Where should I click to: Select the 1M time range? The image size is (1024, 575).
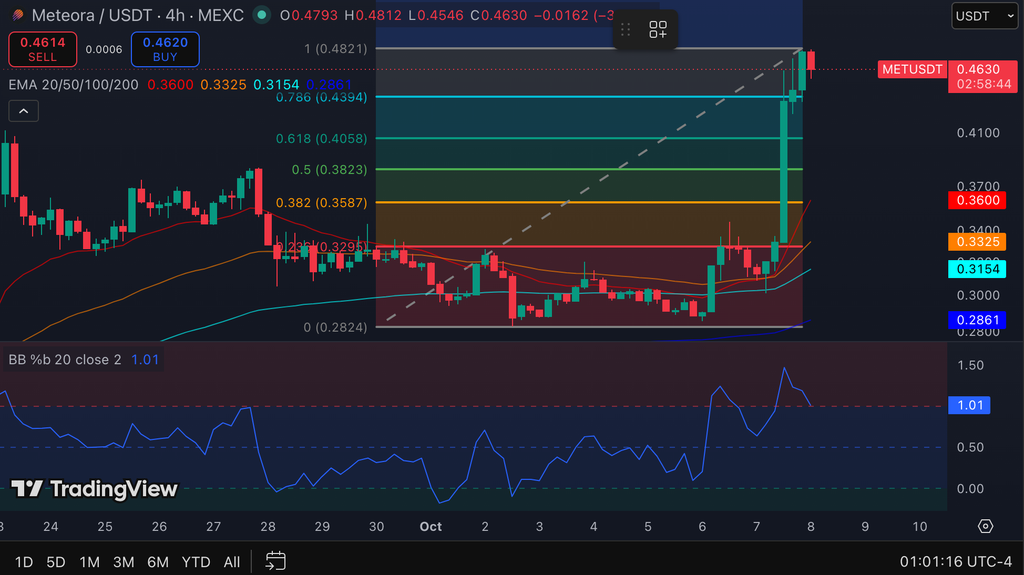[89, 562]
